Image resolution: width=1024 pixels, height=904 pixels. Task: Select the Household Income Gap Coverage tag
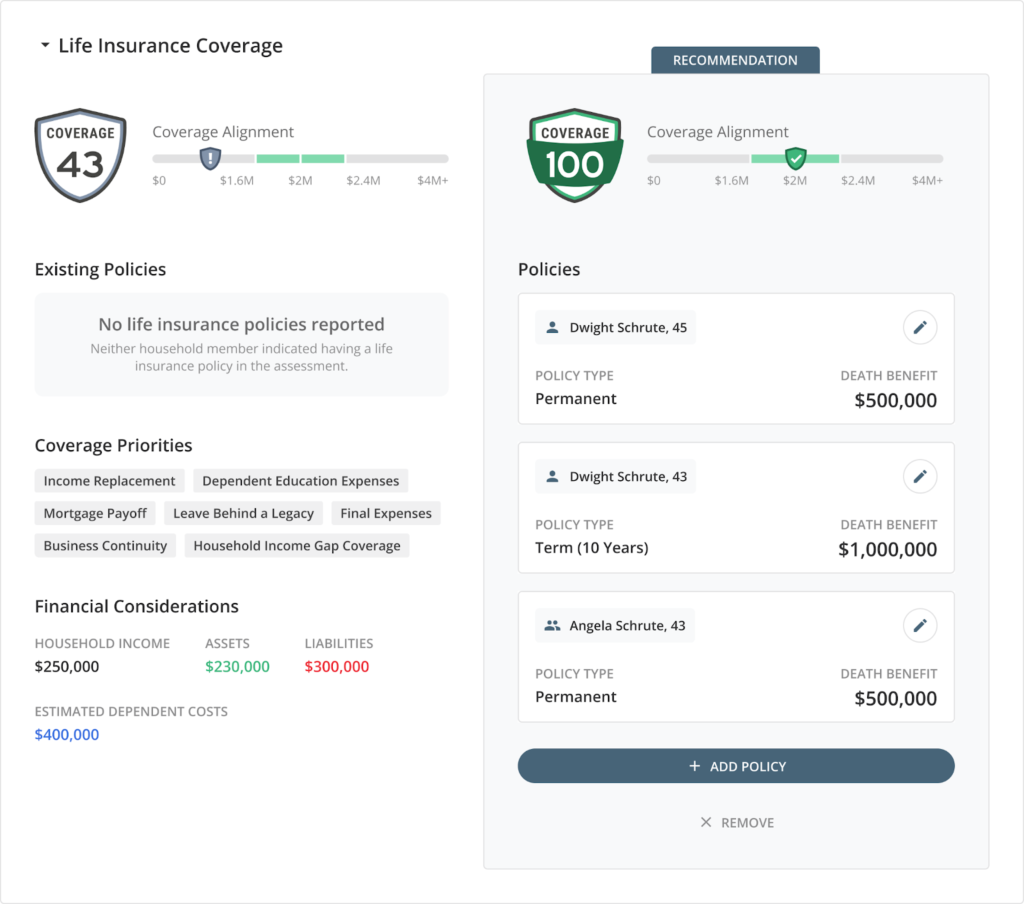(x=296, y=545)
